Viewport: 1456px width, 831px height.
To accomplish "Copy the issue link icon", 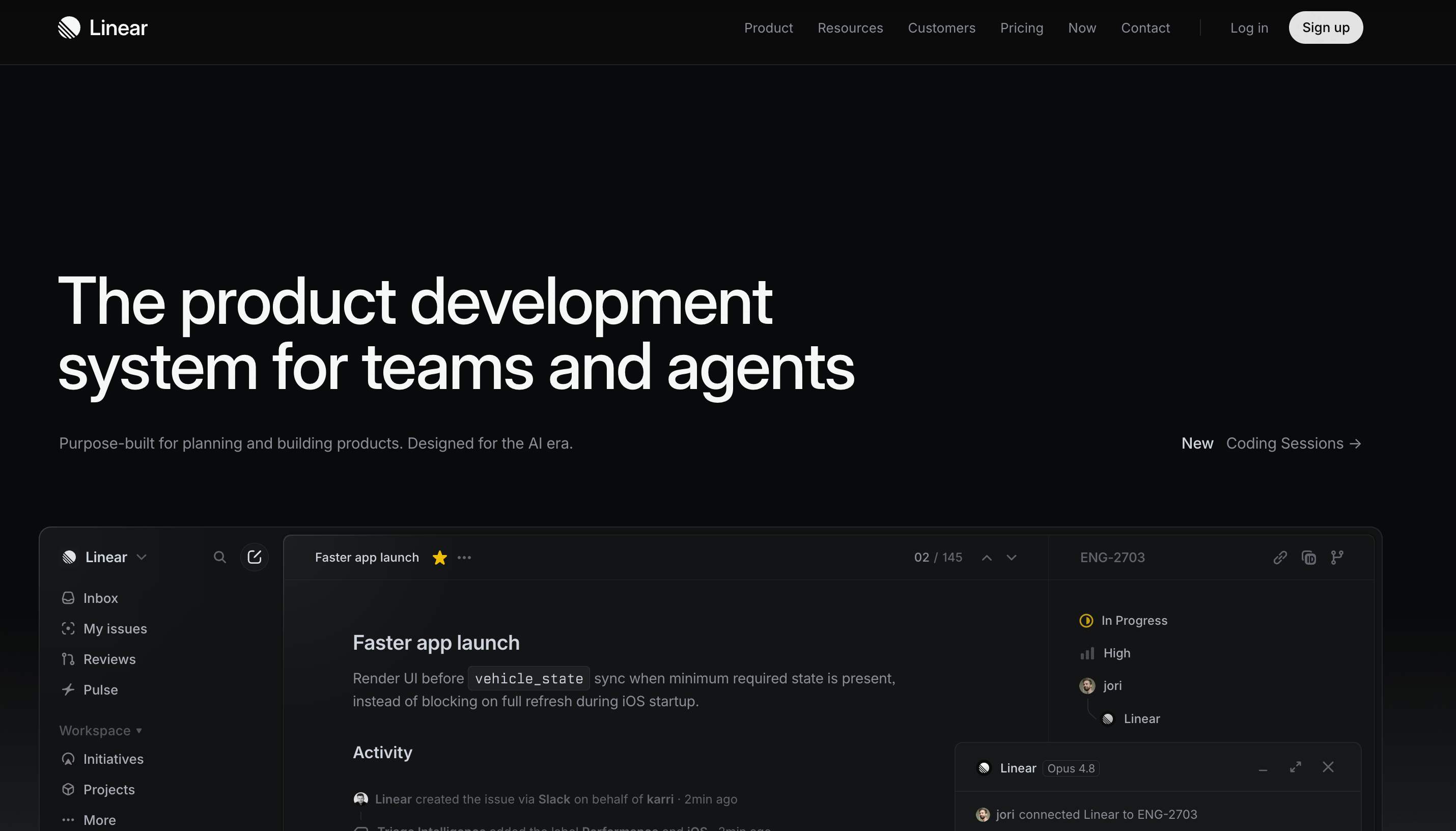I will tap(1280, 557).
